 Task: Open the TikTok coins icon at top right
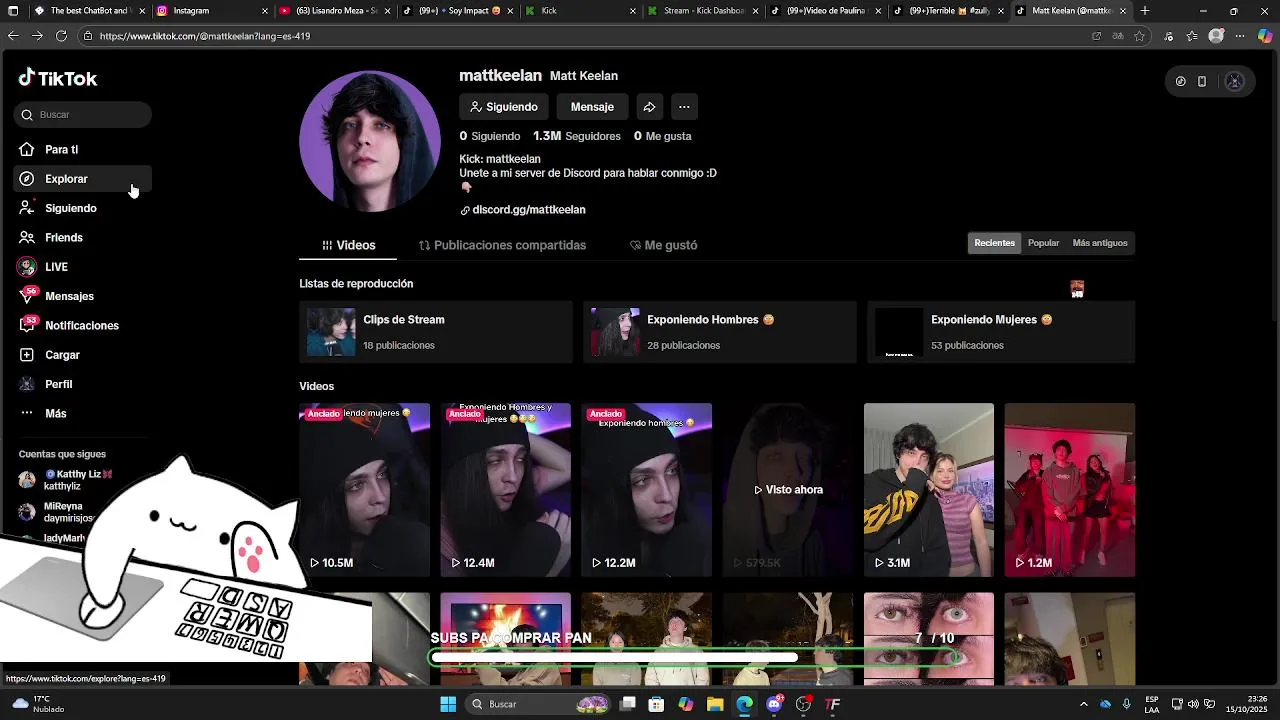pyautogui.click(x=1180, y=82)
